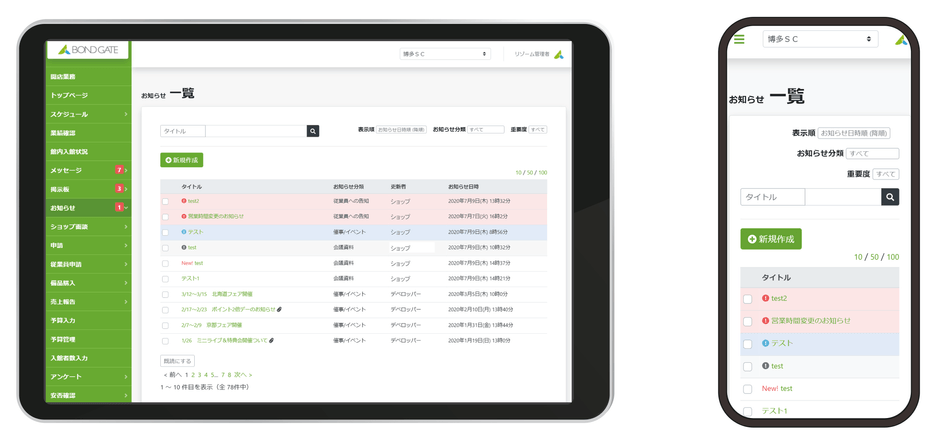Click the お知らせ badge showing 1
The image size is (940, 442).
(x=119, y=208)
